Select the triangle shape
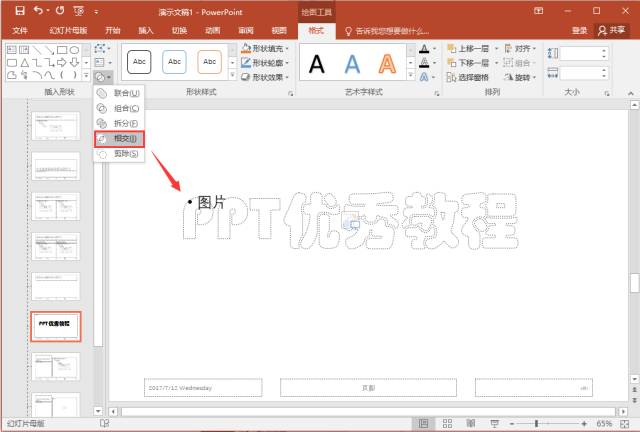Screen dimensions: 640x432 24,63
